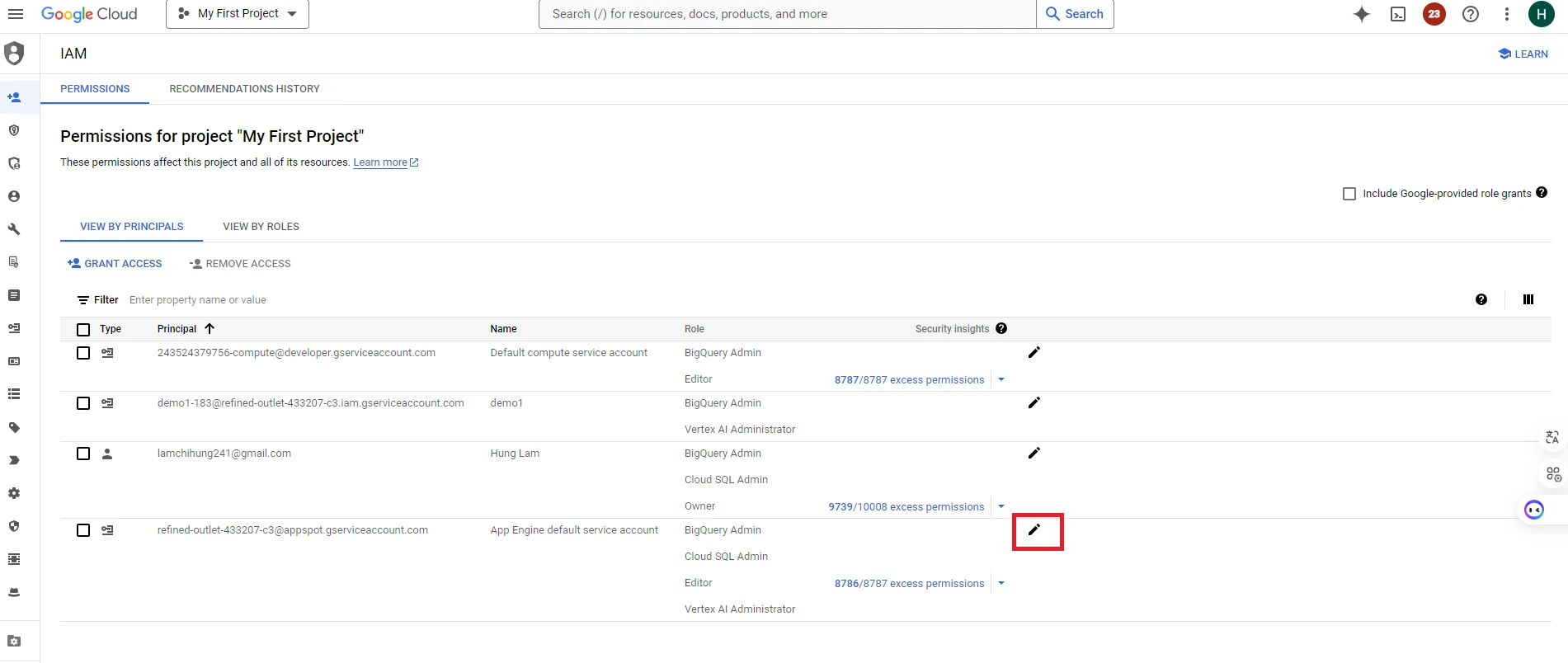Viewport: 1568px width, 663px height.
Task: Check the select-all checkbox in table header
Action: (83, 330)
